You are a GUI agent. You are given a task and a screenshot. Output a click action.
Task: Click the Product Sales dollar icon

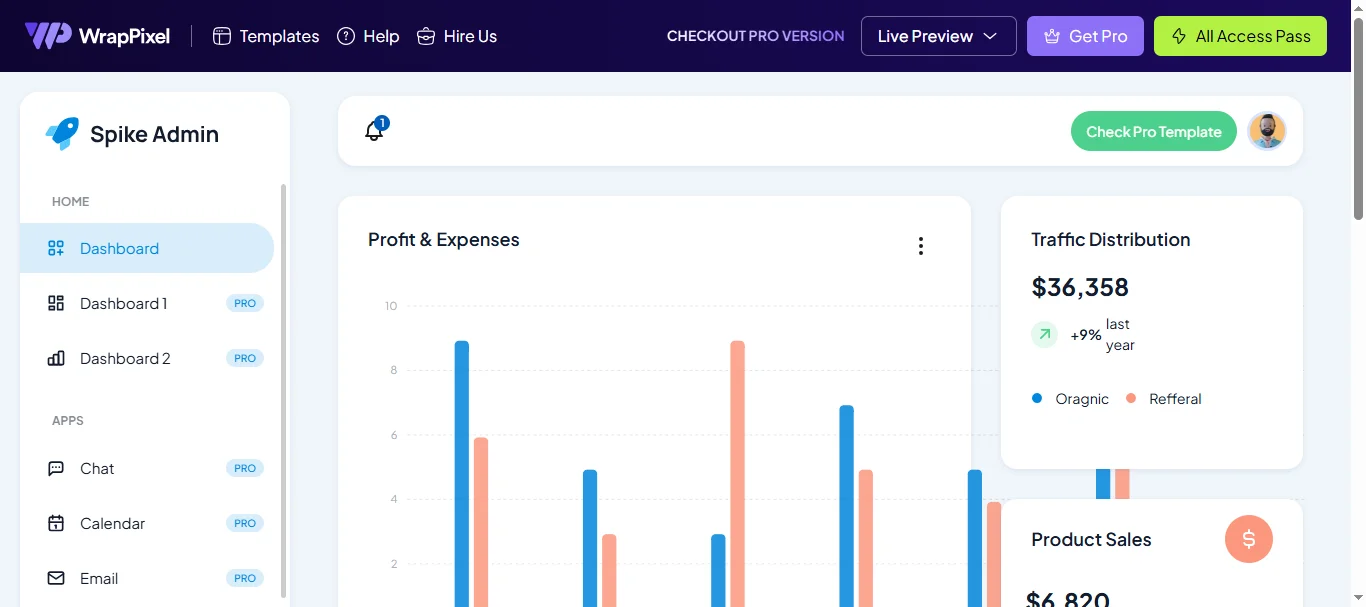coord(1249,540)
